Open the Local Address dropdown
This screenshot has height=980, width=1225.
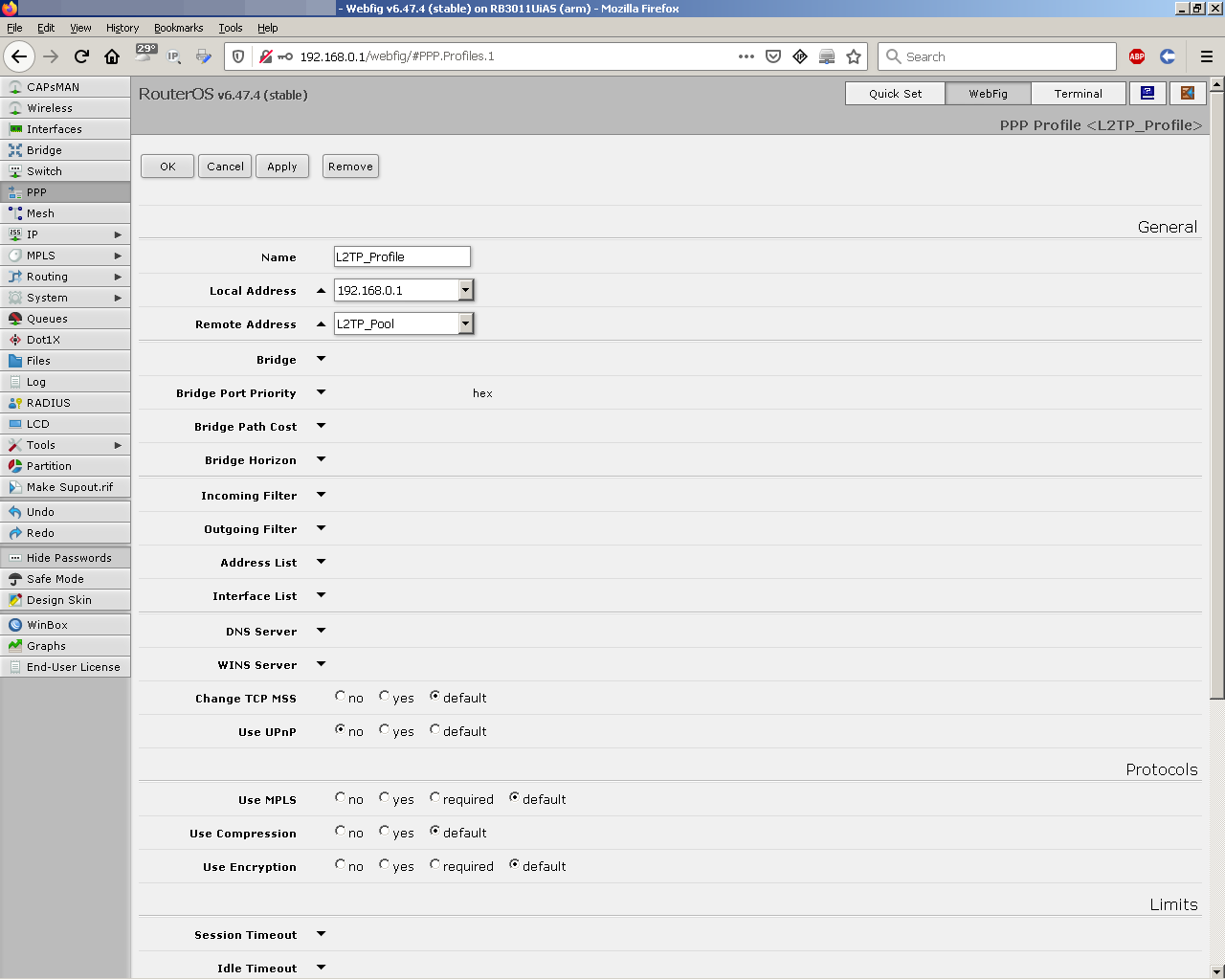point(465,290)
